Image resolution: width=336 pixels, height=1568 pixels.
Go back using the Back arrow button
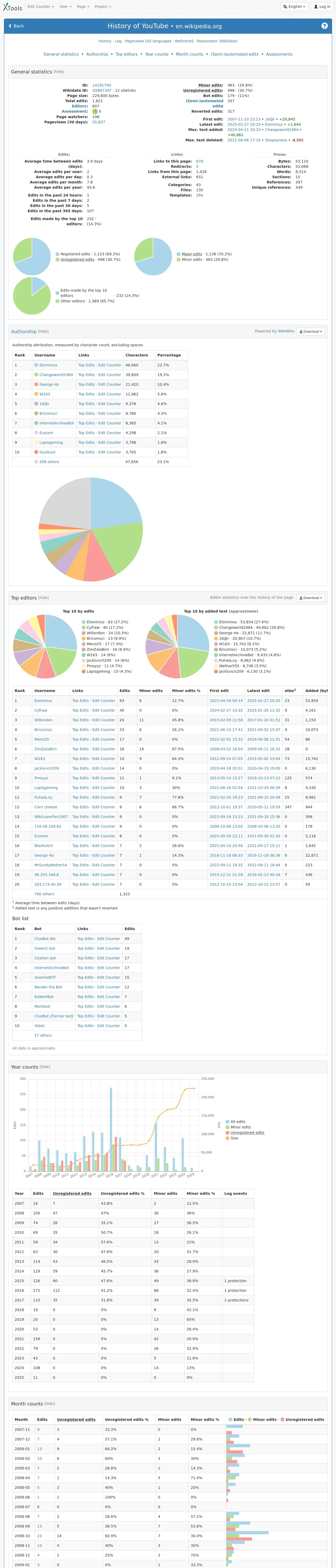pos(16,26)
